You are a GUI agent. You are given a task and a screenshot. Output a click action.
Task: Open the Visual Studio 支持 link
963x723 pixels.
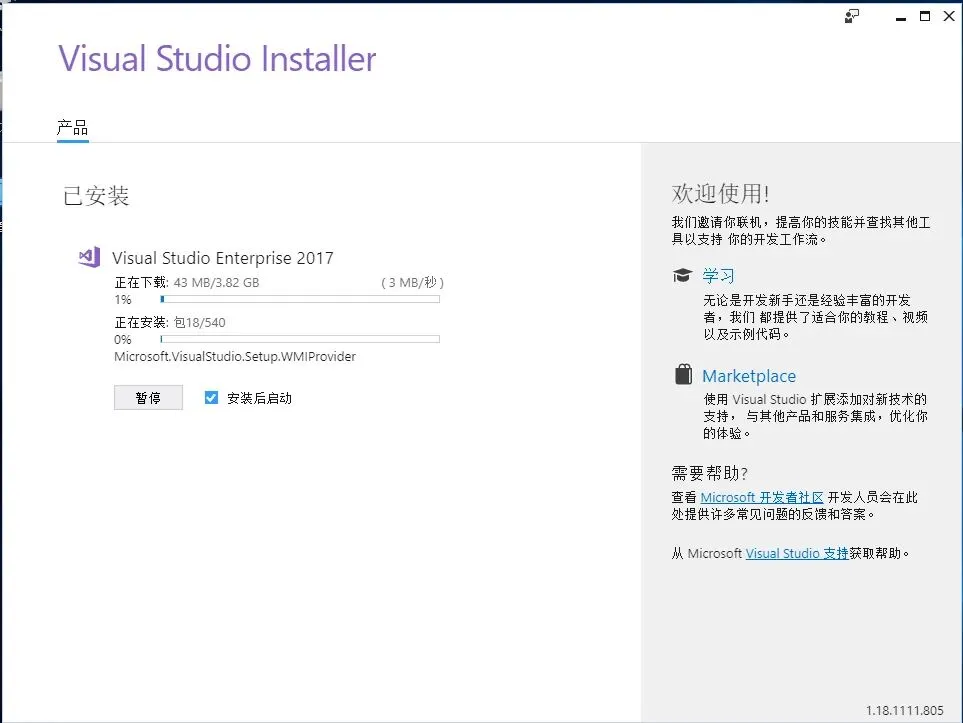tap(797, 553)
